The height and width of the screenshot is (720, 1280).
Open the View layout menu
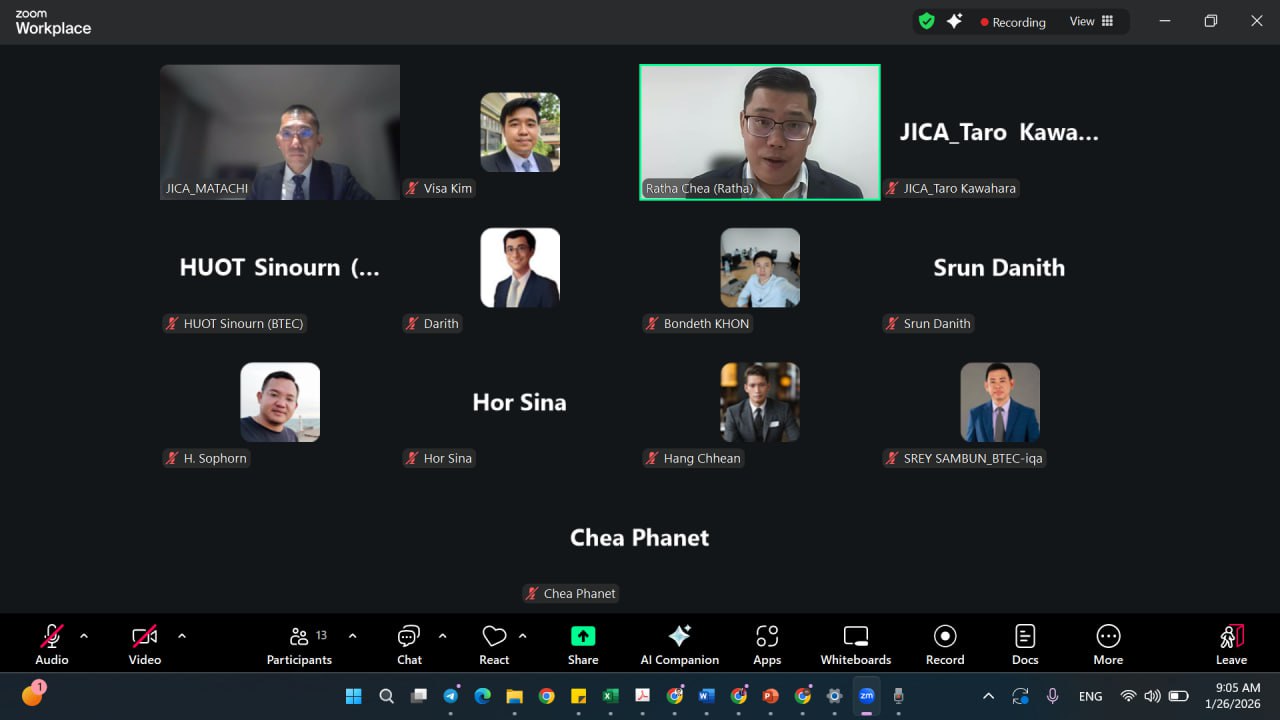tap(1091, 21)
